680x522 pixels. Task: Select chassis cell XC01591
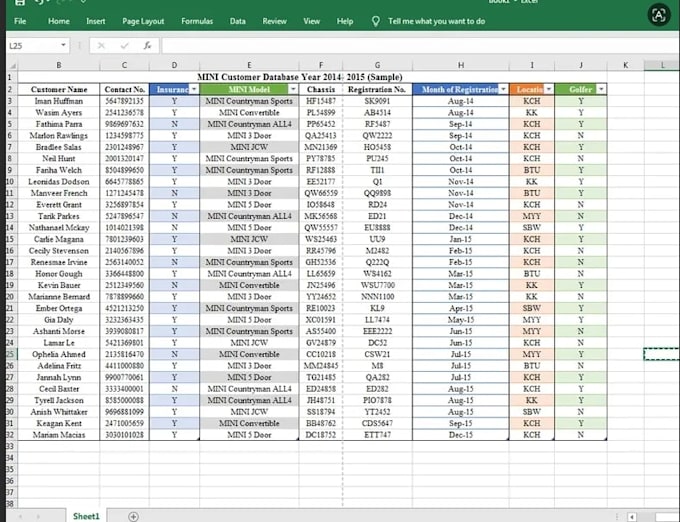(320, 320)
